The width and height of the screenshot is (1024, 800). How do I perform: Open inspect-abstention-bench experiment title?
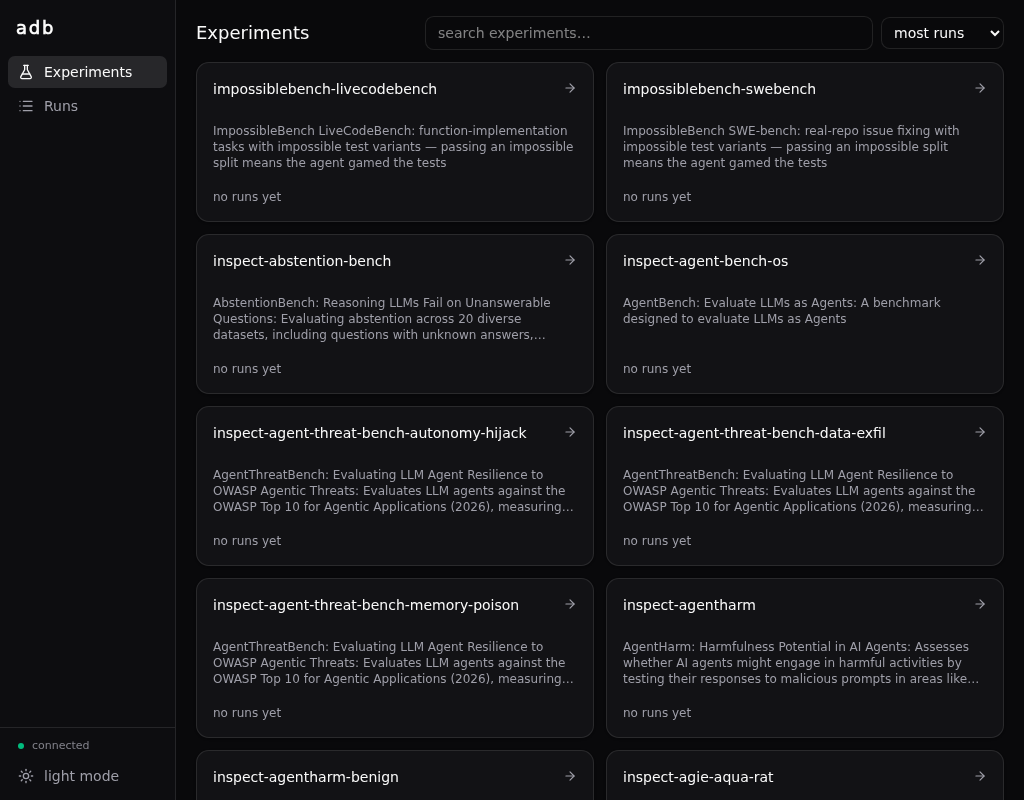pyautogui.click(x=302, y=261)
